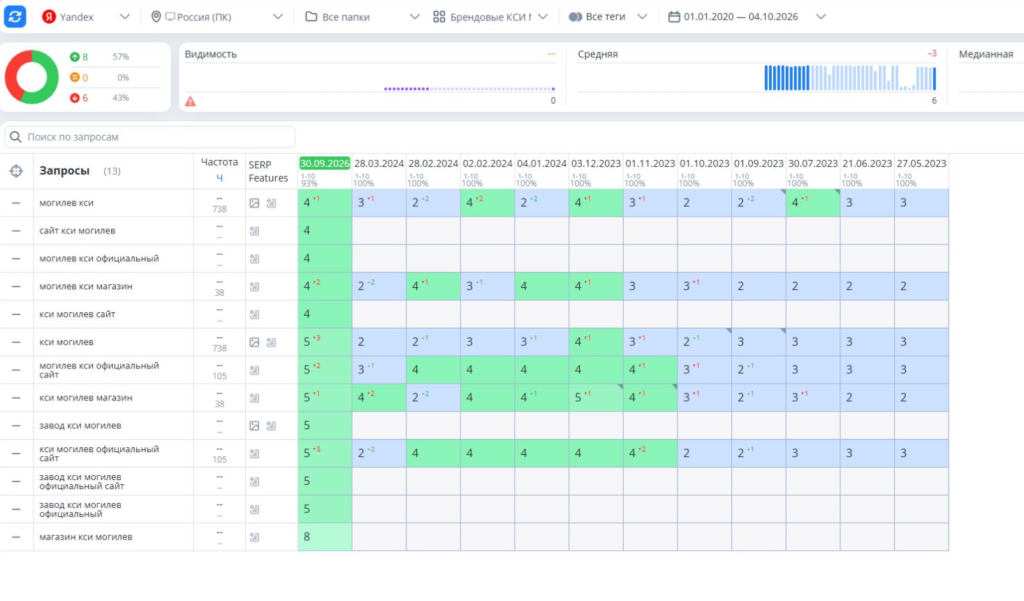Click the SERP feature icon in row магазин кси могилев

pos(254,537)
